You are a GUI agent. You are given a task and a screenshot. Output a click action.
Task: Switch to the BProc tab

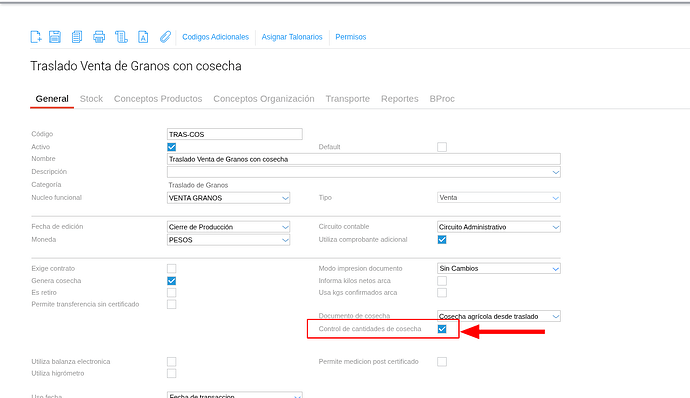(442, 99)
